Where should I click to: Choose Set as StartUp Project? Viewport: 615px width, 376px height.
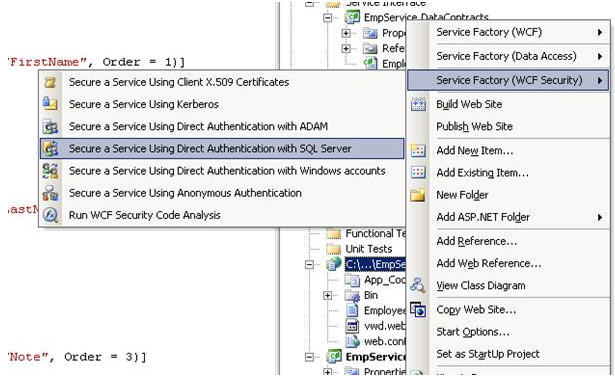point(508,354)
